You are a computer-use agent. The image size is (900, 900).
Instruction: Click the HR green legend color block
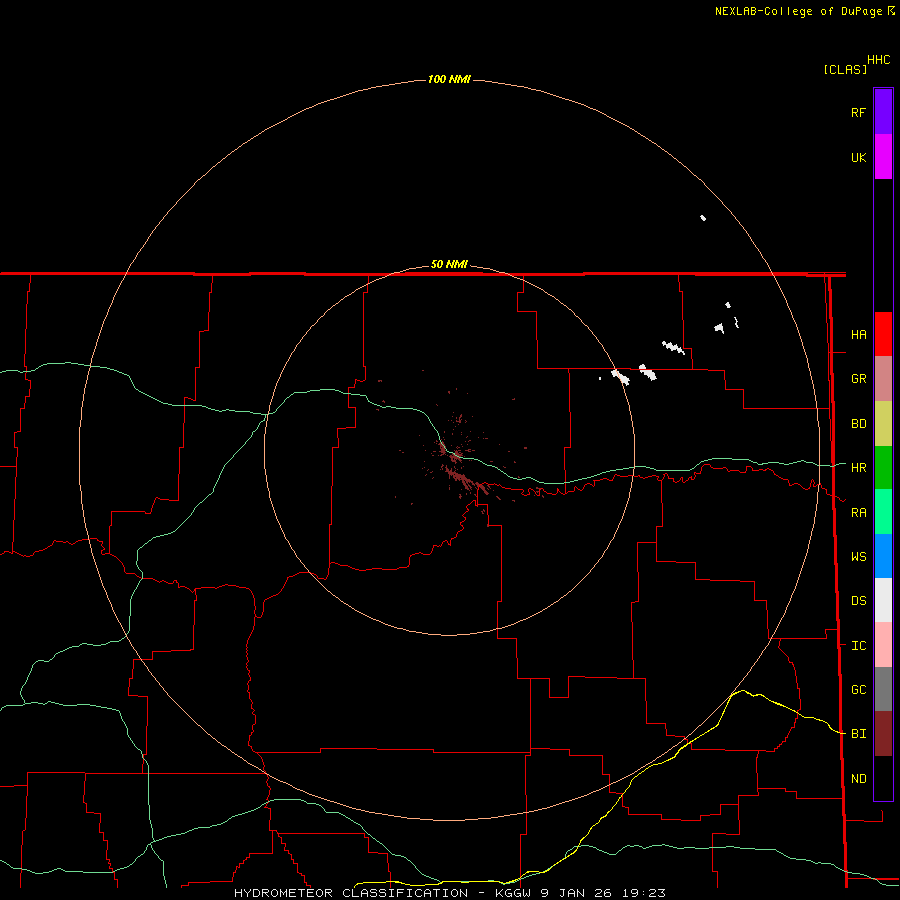(883, 468)
